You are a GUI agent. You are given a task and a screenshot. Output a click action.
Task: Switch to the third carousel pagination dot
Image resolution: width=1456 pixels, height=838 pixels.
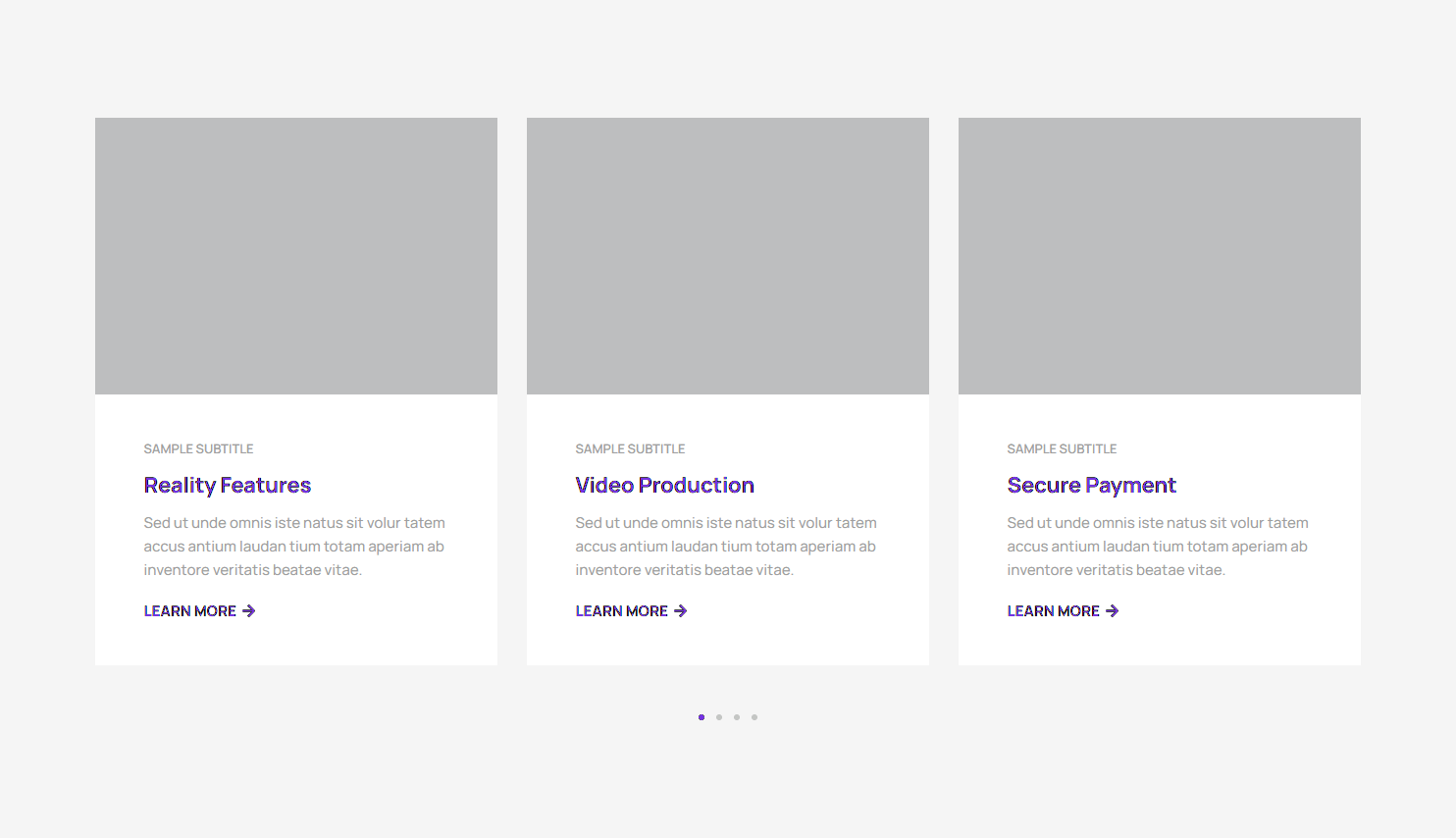point(737,717)
